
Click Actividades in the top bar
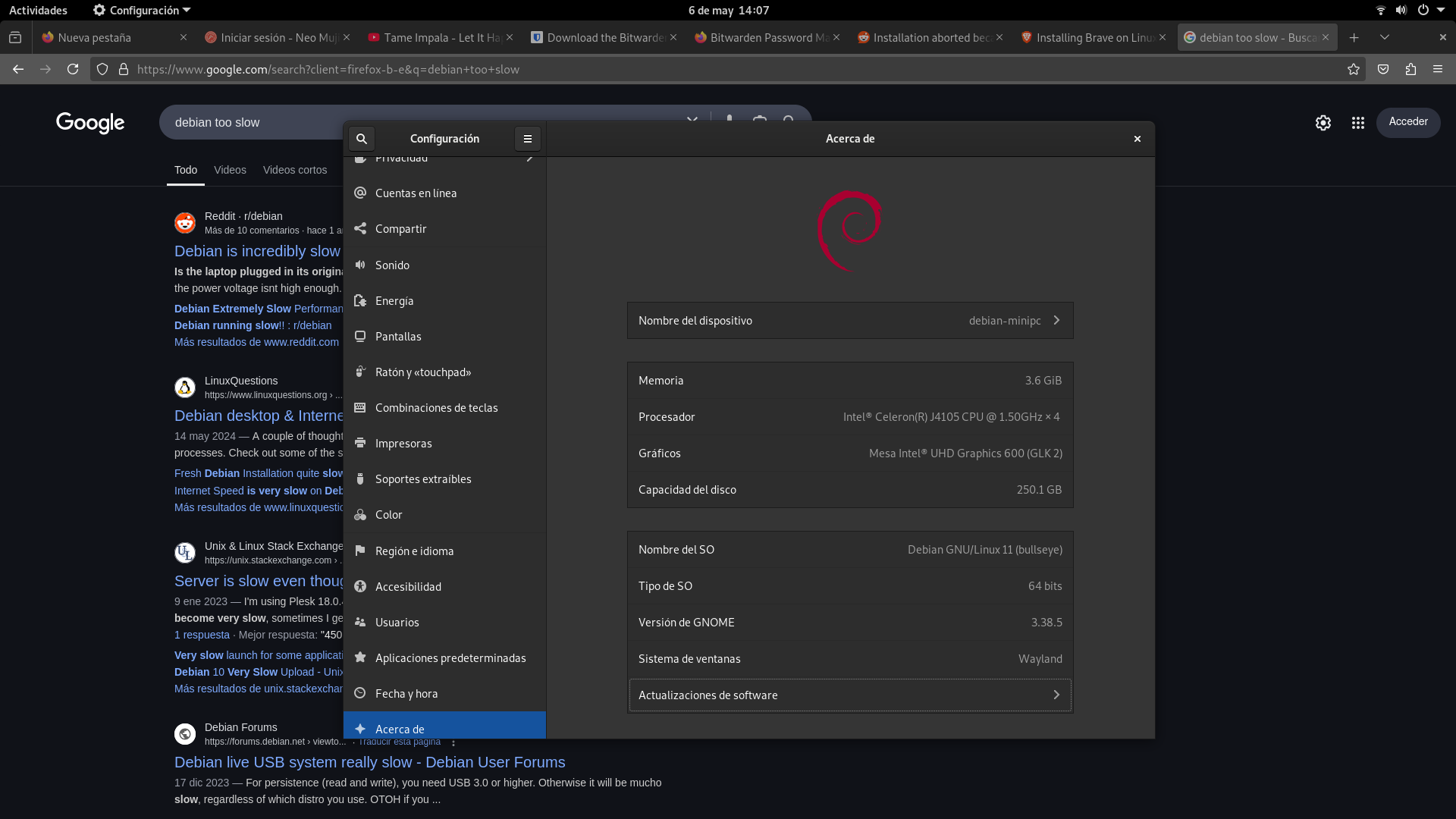click(38, 11)
